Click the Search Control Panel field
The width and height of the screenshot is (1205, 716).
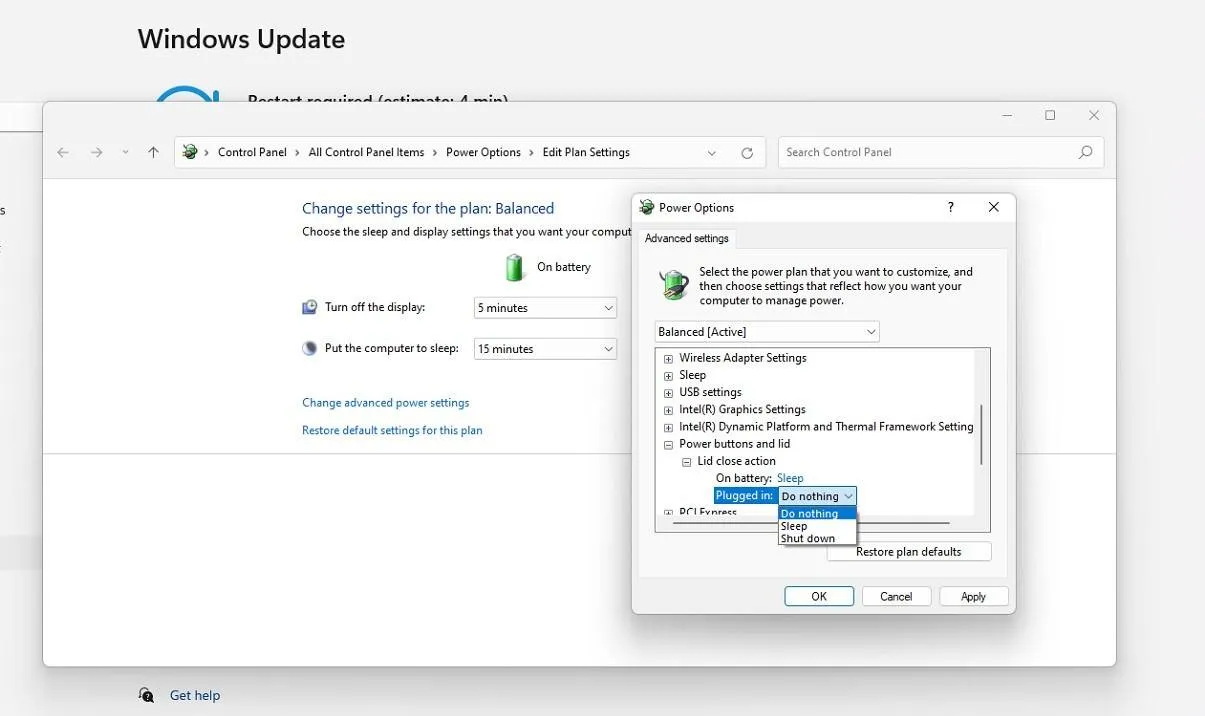[941, 152]
